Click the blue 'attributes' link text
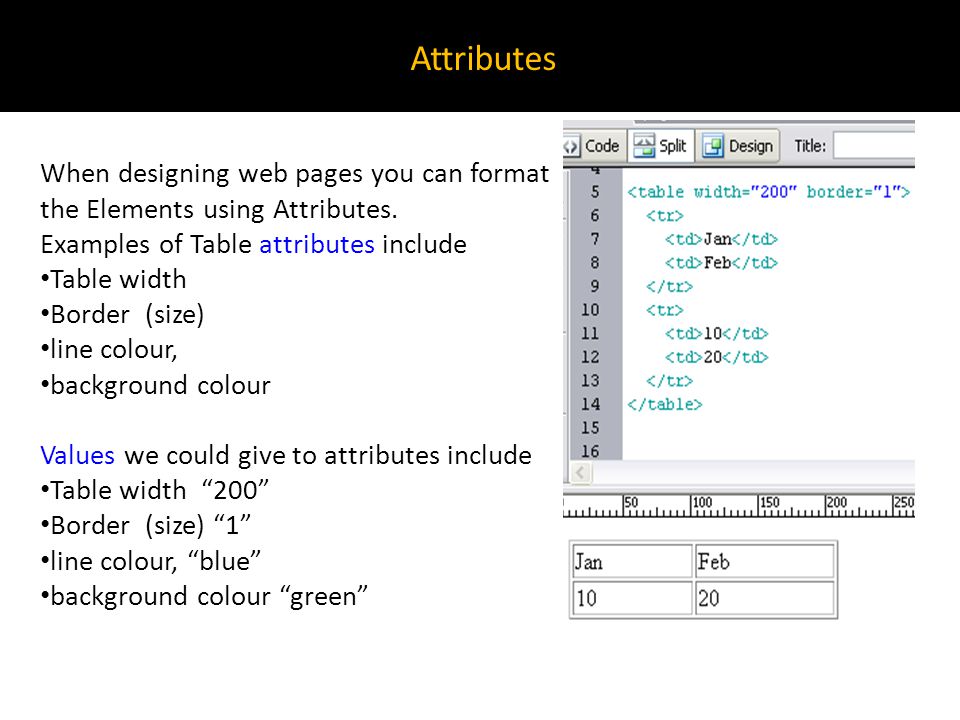The image size is (960, 720). pyautogui.click(x=317, y=244)
